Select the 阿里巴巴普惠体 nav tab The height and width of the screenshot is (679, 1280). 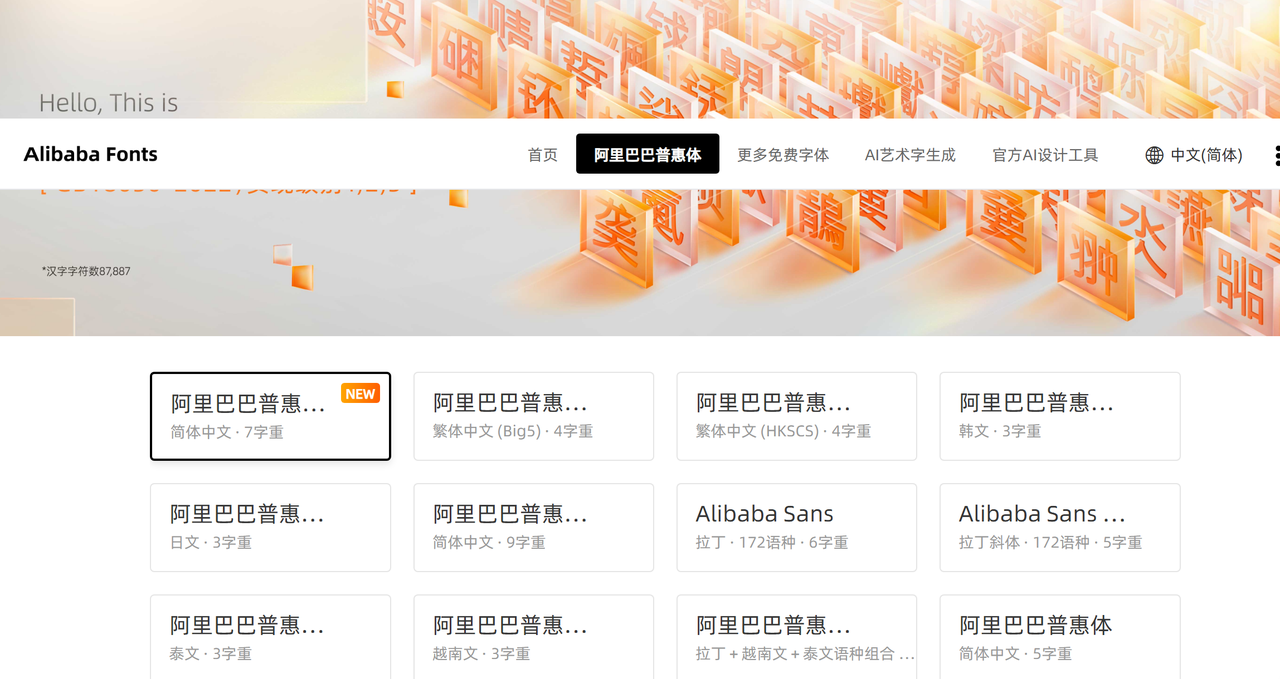[x=647, y=155]
